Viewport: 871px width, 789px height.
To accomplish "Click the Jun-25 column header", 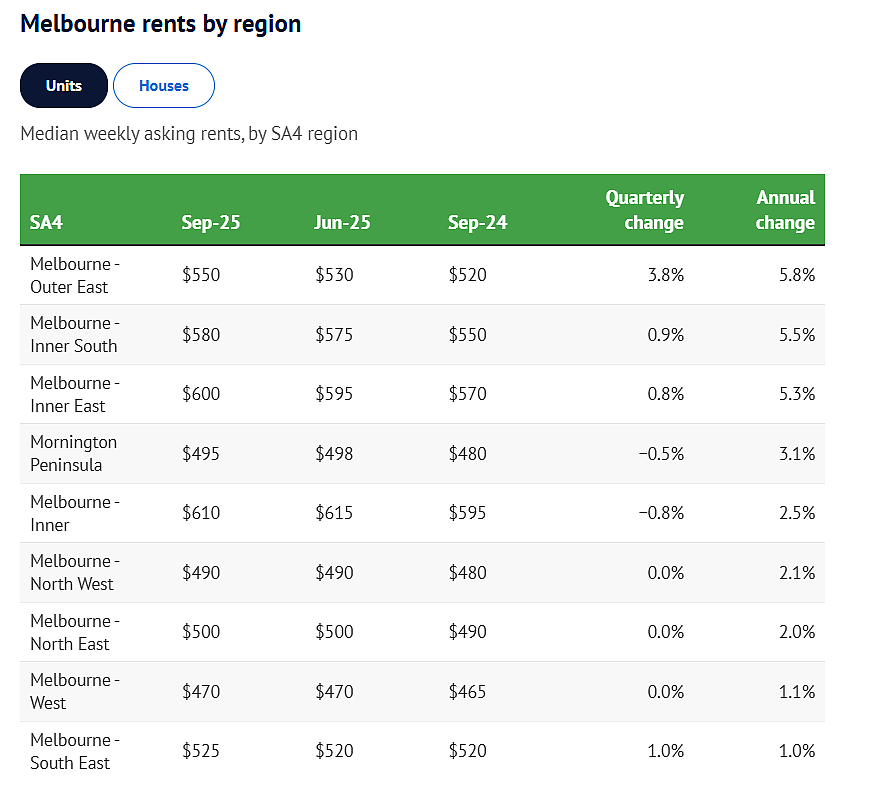I will pyautogui.click(x=342, y=222).
